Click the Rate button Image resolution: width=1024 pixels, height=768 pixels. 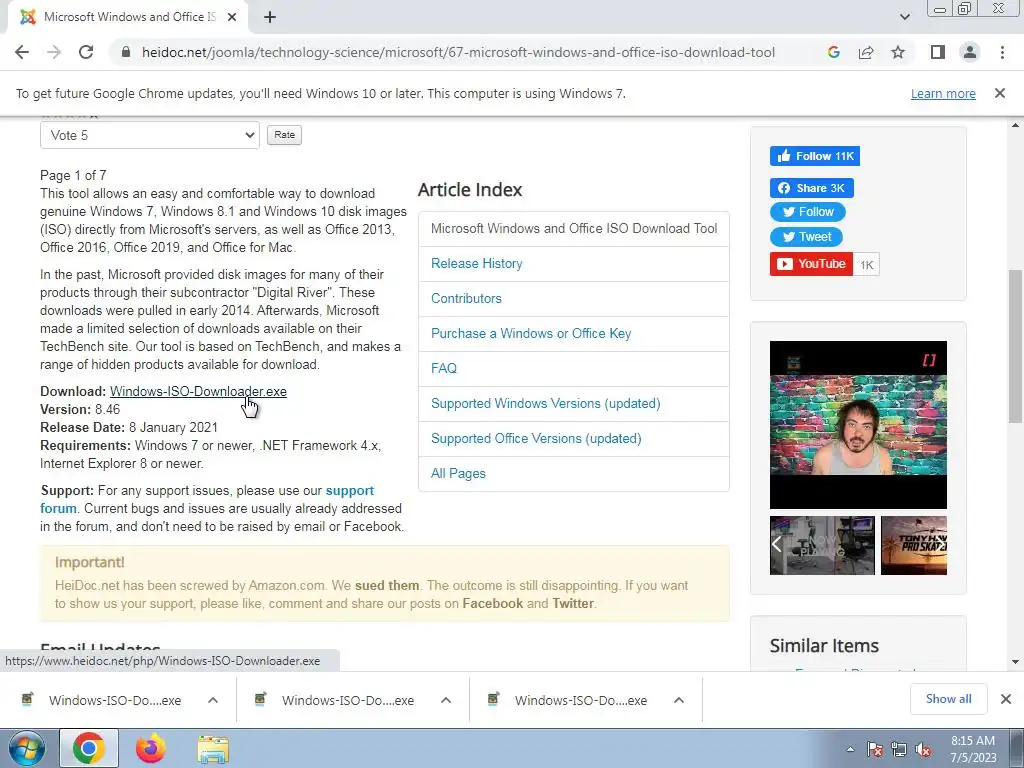[284, 135]
